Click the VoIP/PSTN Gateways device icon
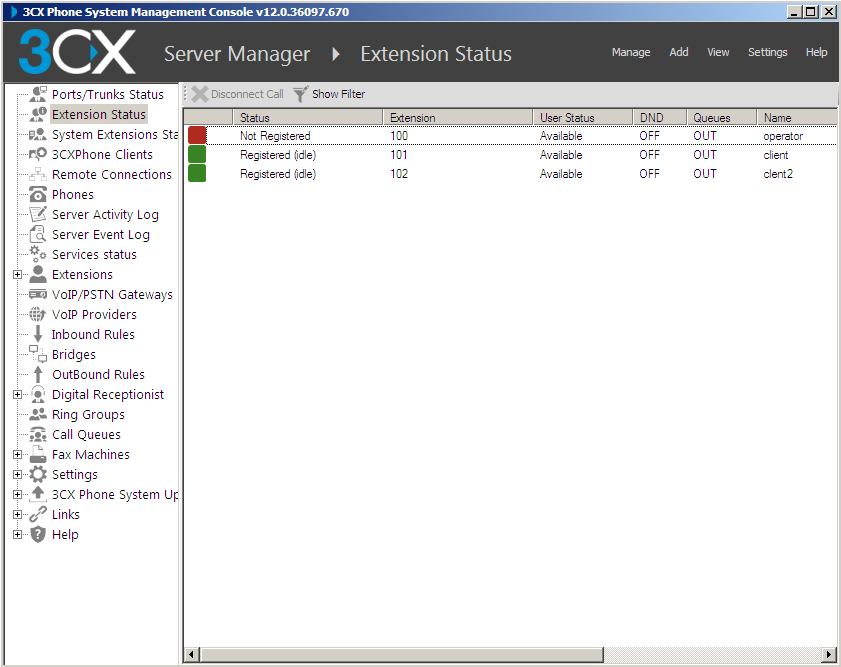 38,294
